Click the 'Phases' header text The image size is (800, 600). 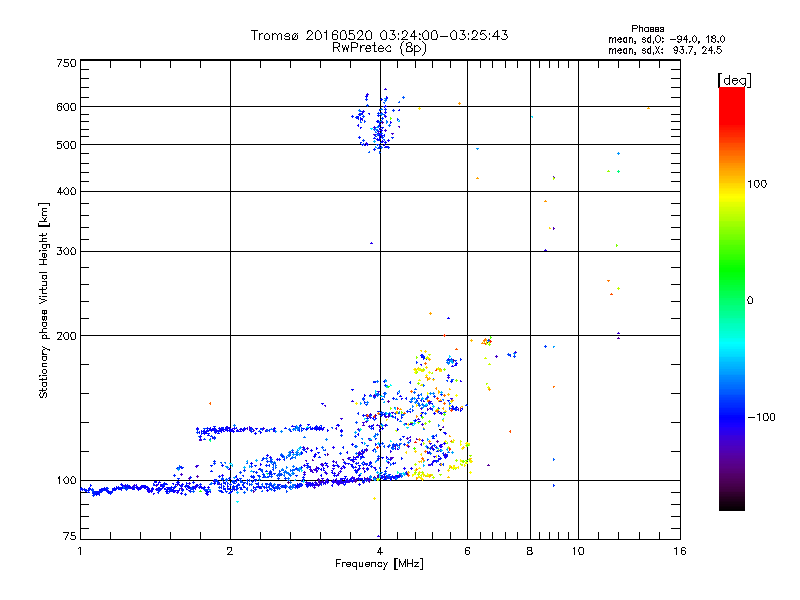click(647, 29)
